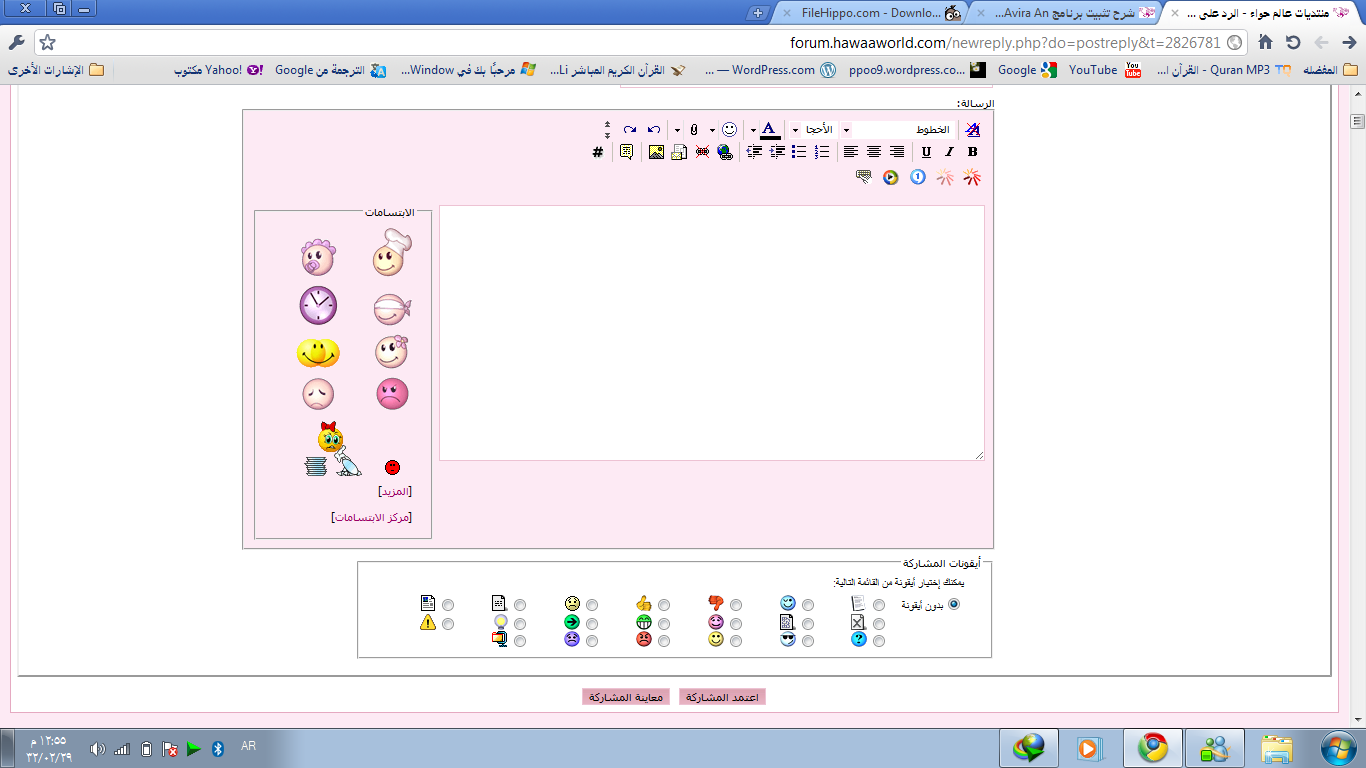1366x768 pixels.
Task: Click the 'اعتمد المشاركة' submit button
Action: (722, 697)
